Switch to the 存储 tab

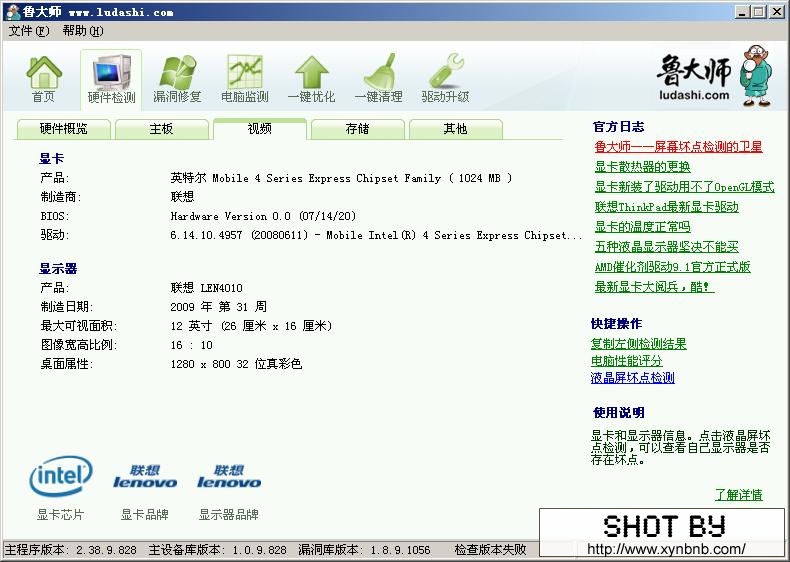tap(358, 129)
